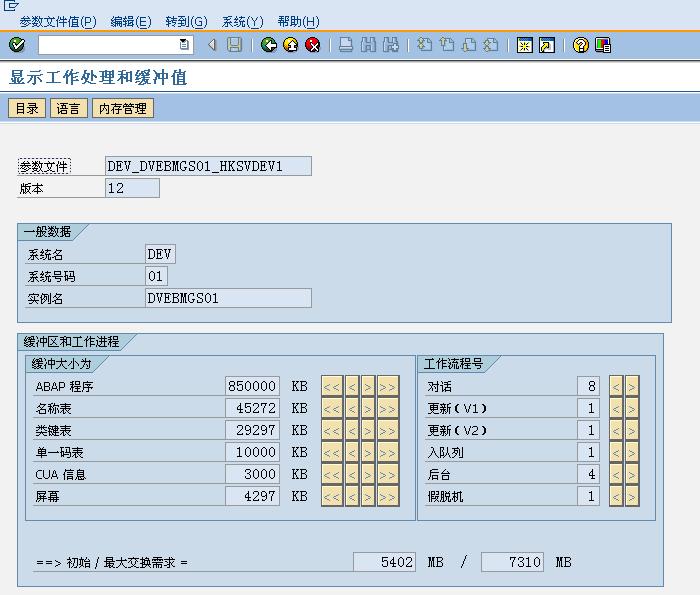Click single > button for 名称表 row
The width and height of the screenshot is (700, 595).
click(368, 408)
